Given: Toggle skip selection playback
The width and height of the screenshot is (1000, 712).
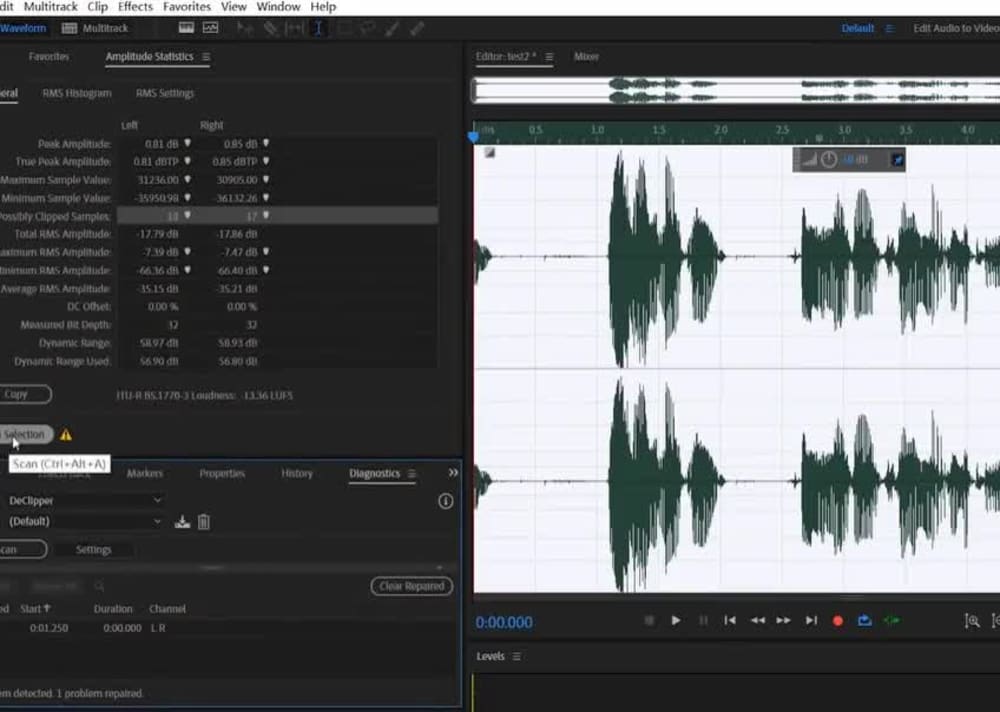Looking at the screenshot, I should [892, 621].
